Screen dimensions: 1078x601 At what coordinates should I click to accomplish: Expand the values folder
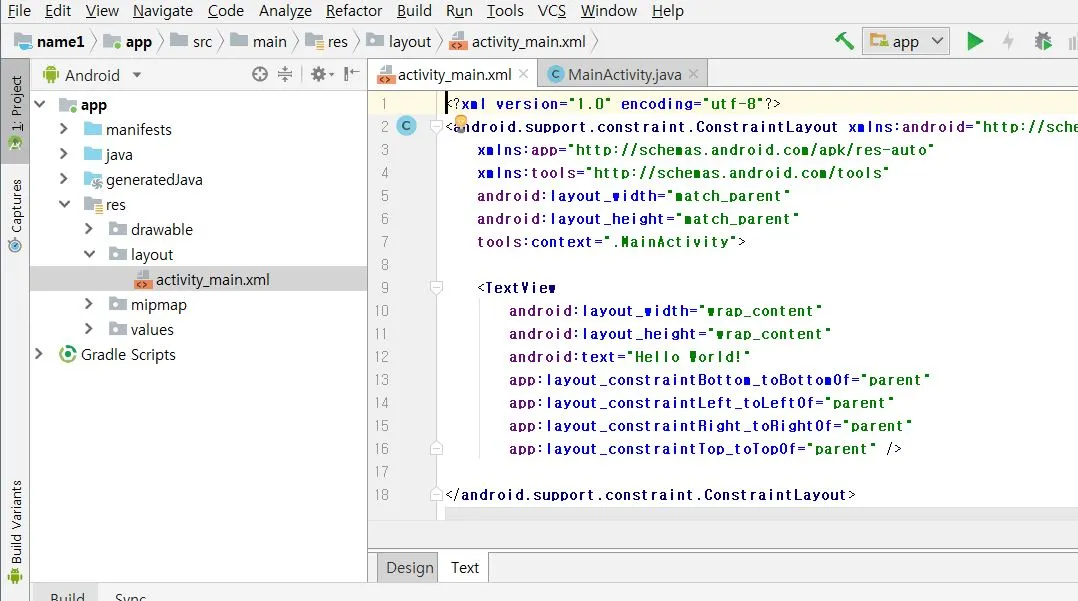tap(89, 329)
